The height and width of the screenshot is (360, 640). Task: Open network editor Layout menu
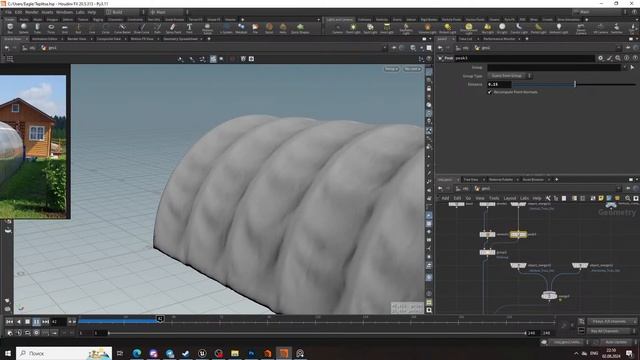[509, 198]
